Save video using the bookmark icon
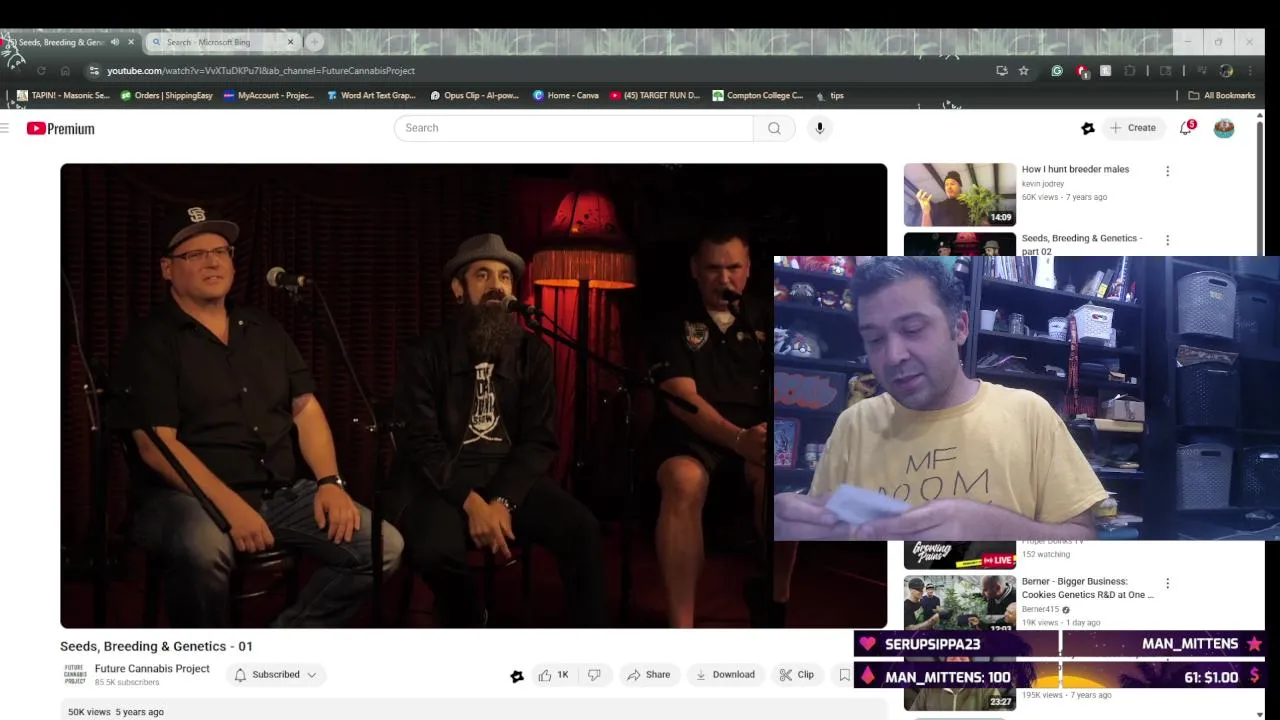Image resolution: width=1280 pixels, height=720 pixels. pos(844,675)
